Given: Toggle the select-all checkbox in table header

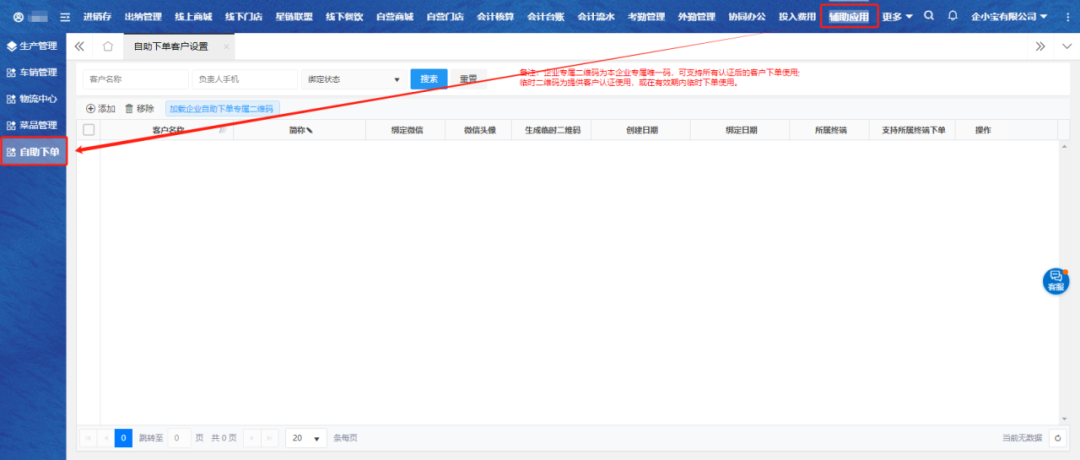Looking at the screenshot, I should coord(89,130).
